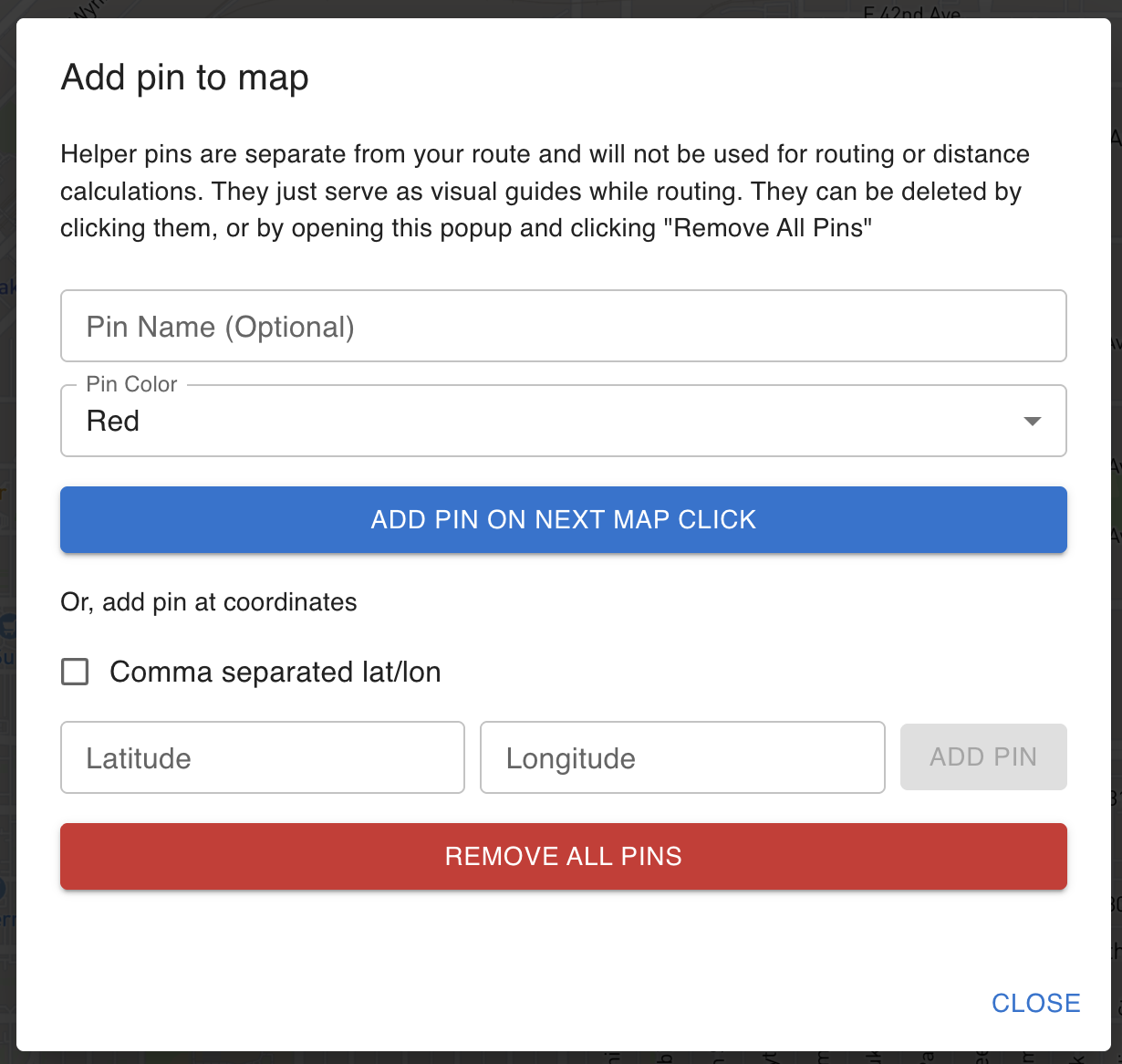1122x1064 pixels.
Task: Open the Pin Color dropdown
Action: click(563, 421)
